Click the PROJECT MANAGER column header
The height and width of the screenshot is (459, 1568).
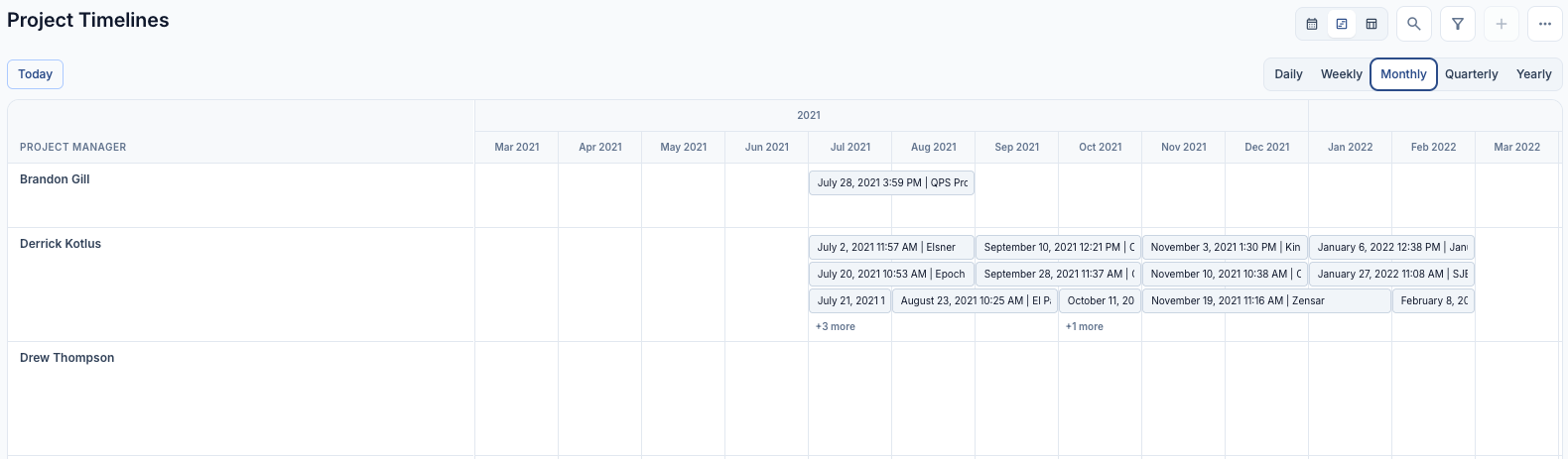pos(73,147)
